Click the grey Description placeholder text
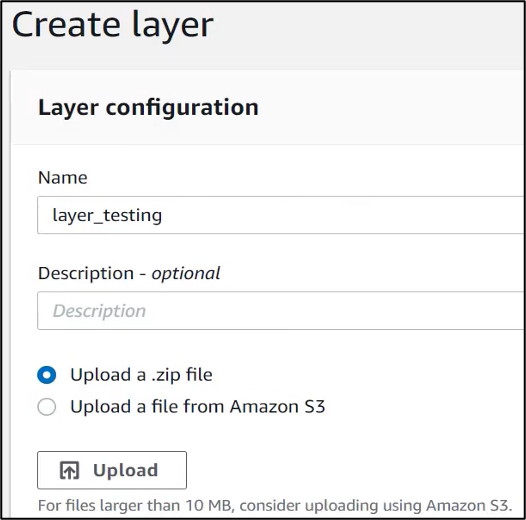Viewport: 526px width, 520px height. [99, 311]
